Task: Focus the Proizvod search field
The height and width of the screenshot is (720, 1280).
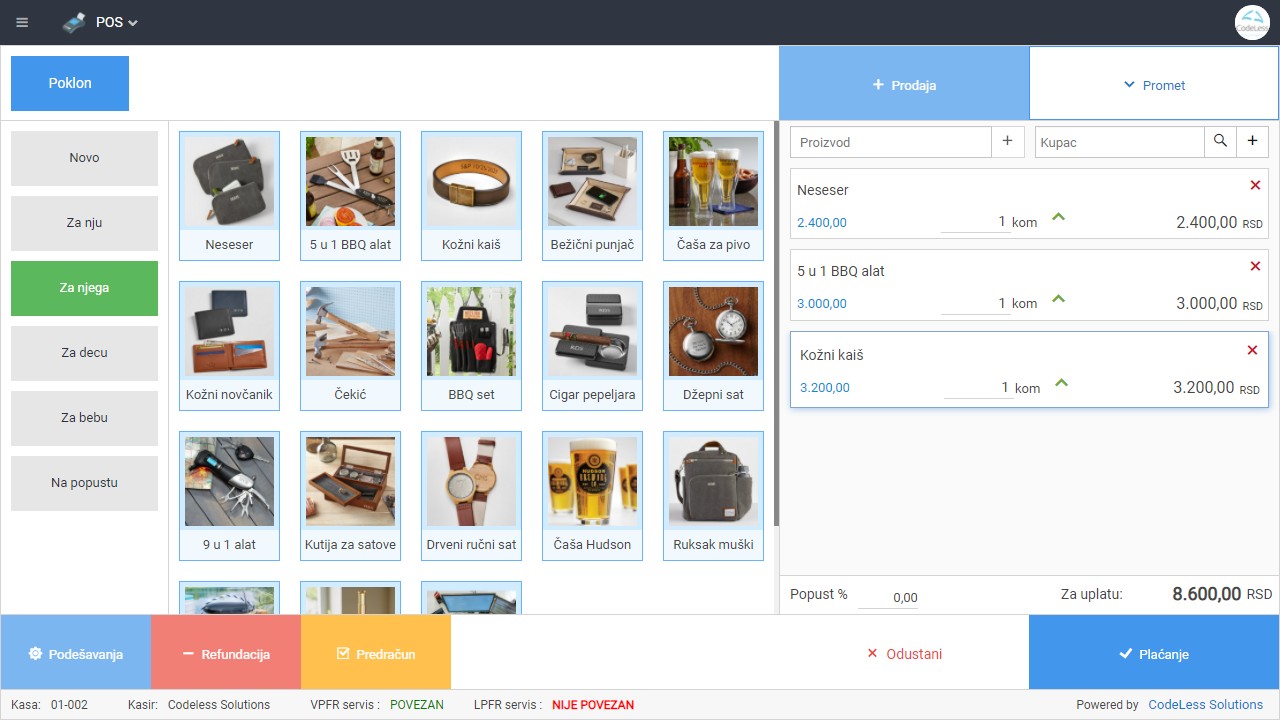Action: coord(891,142)
